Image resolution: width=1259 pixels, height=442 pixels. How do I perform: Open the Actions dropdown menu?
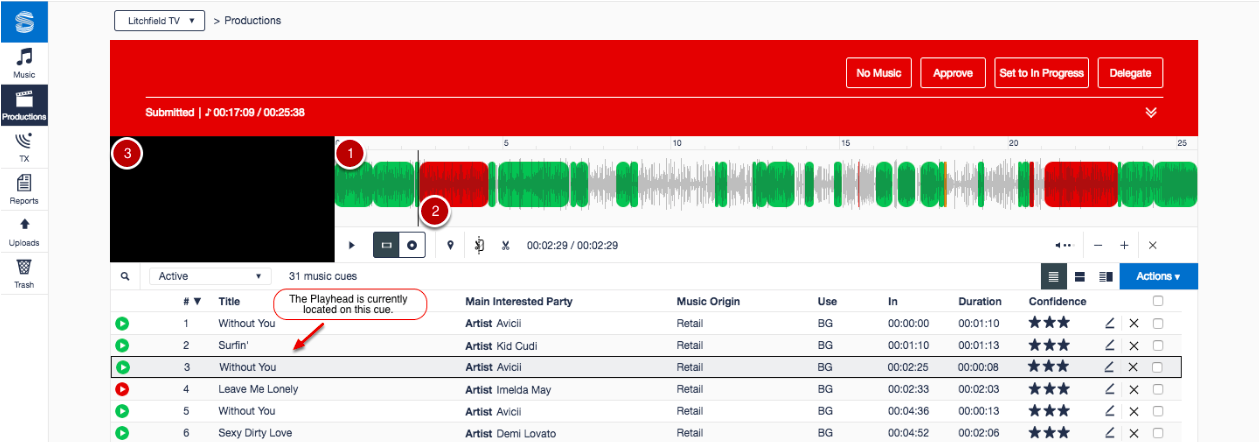click(1158, 276)
